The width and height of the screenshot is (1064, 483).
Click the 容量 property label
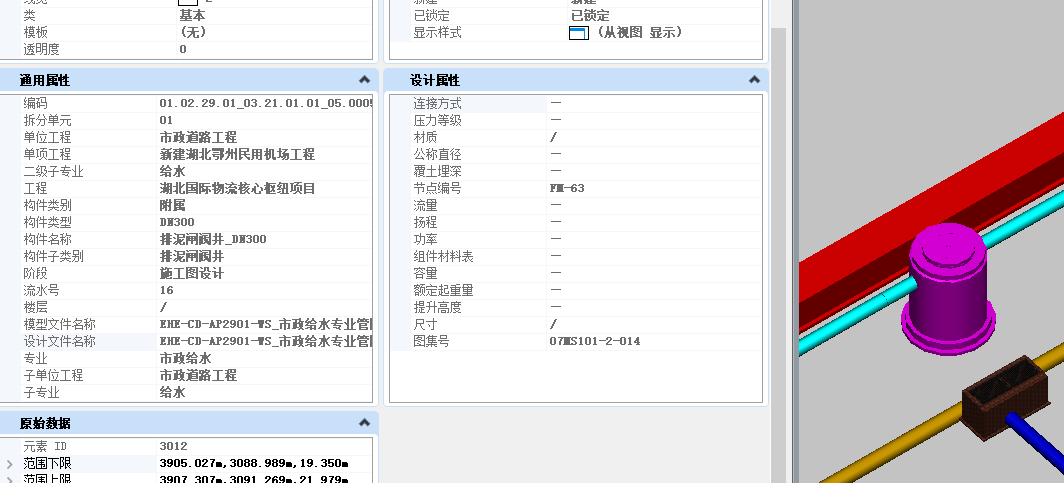[x=425, y=273]
